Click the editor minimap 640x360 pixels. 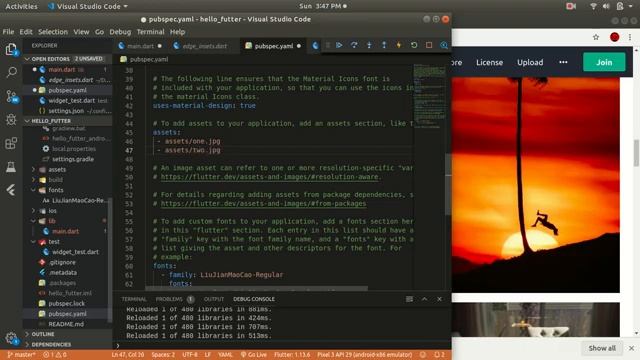click(429, 96)
